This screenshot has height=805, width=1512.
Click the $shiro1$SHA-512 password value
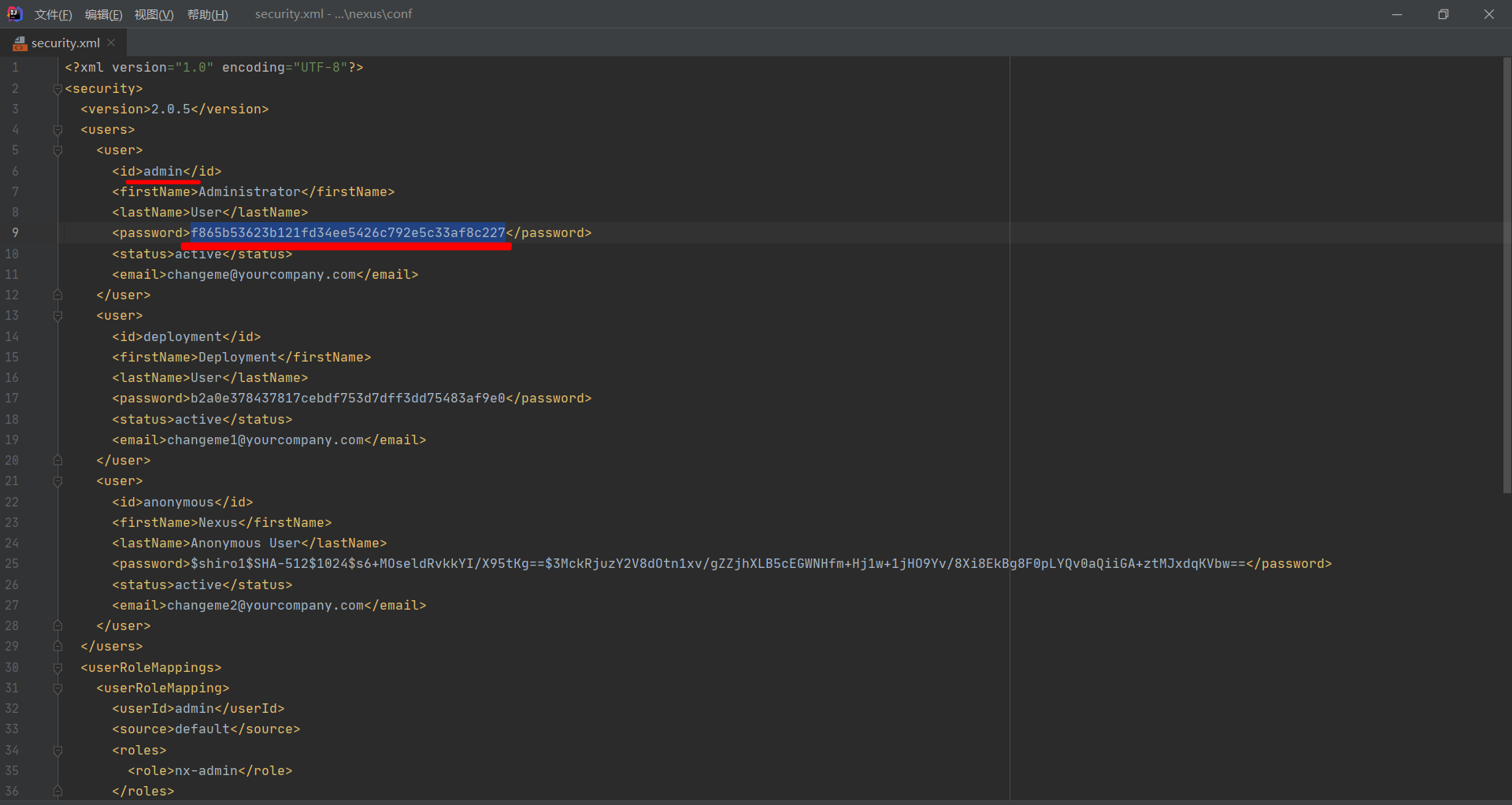[718, 563]
